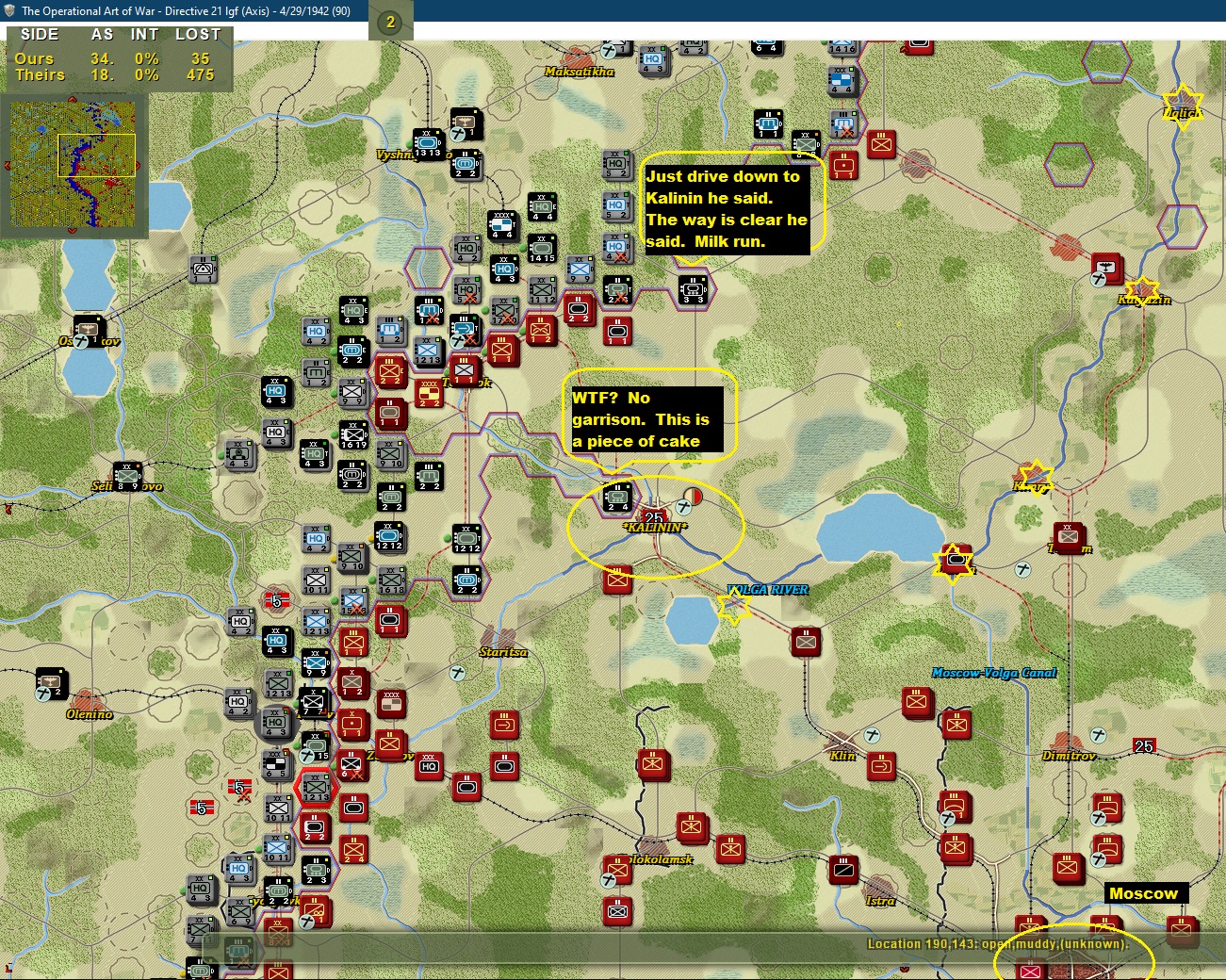Click the Location 190,143 status bar text
Screen dimensions: 1226x980
point(998,943)
